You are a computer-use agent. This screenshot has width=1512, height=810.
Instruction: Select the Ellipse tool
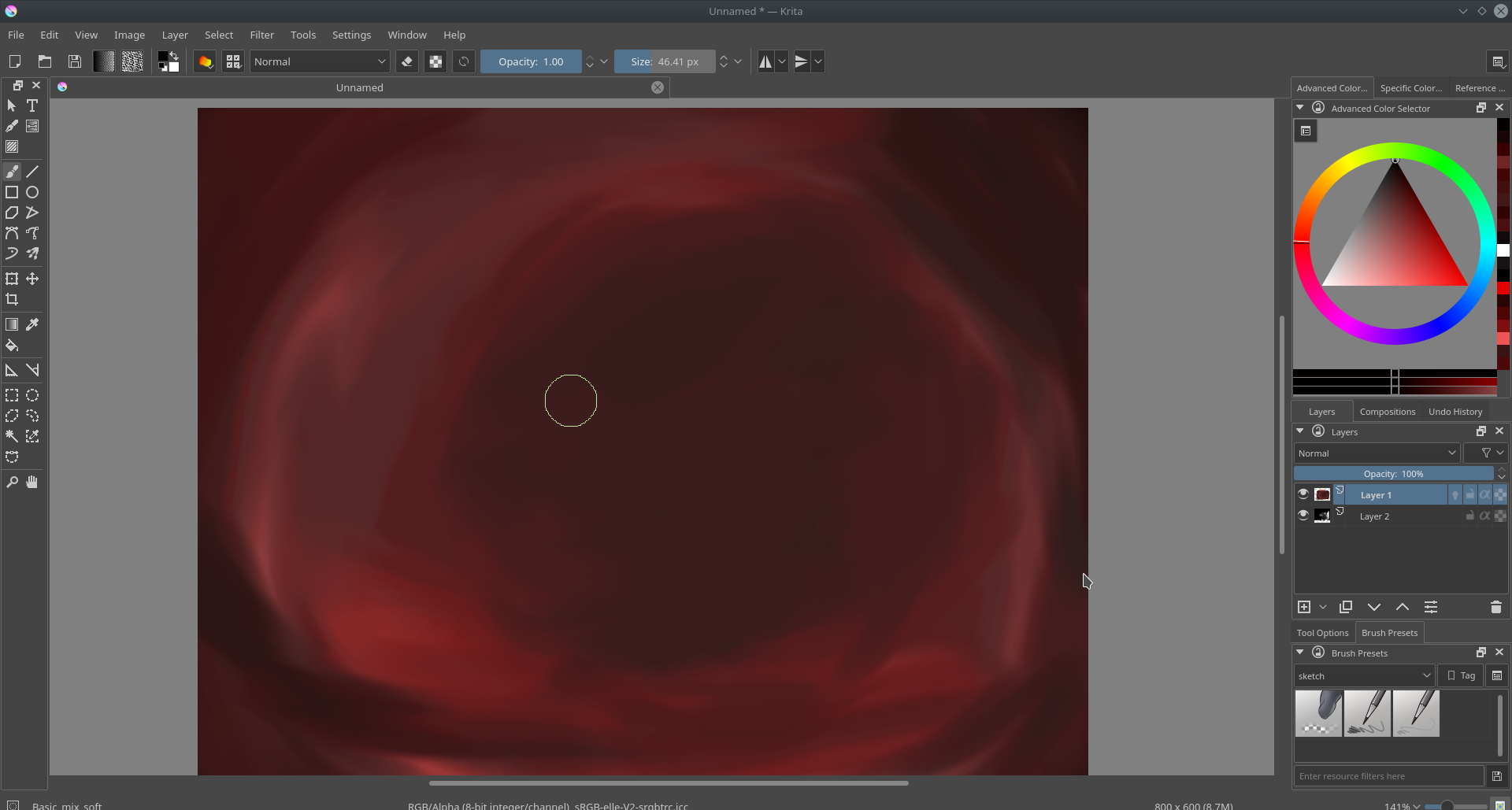pyautogui.click(x=32, y=192)
